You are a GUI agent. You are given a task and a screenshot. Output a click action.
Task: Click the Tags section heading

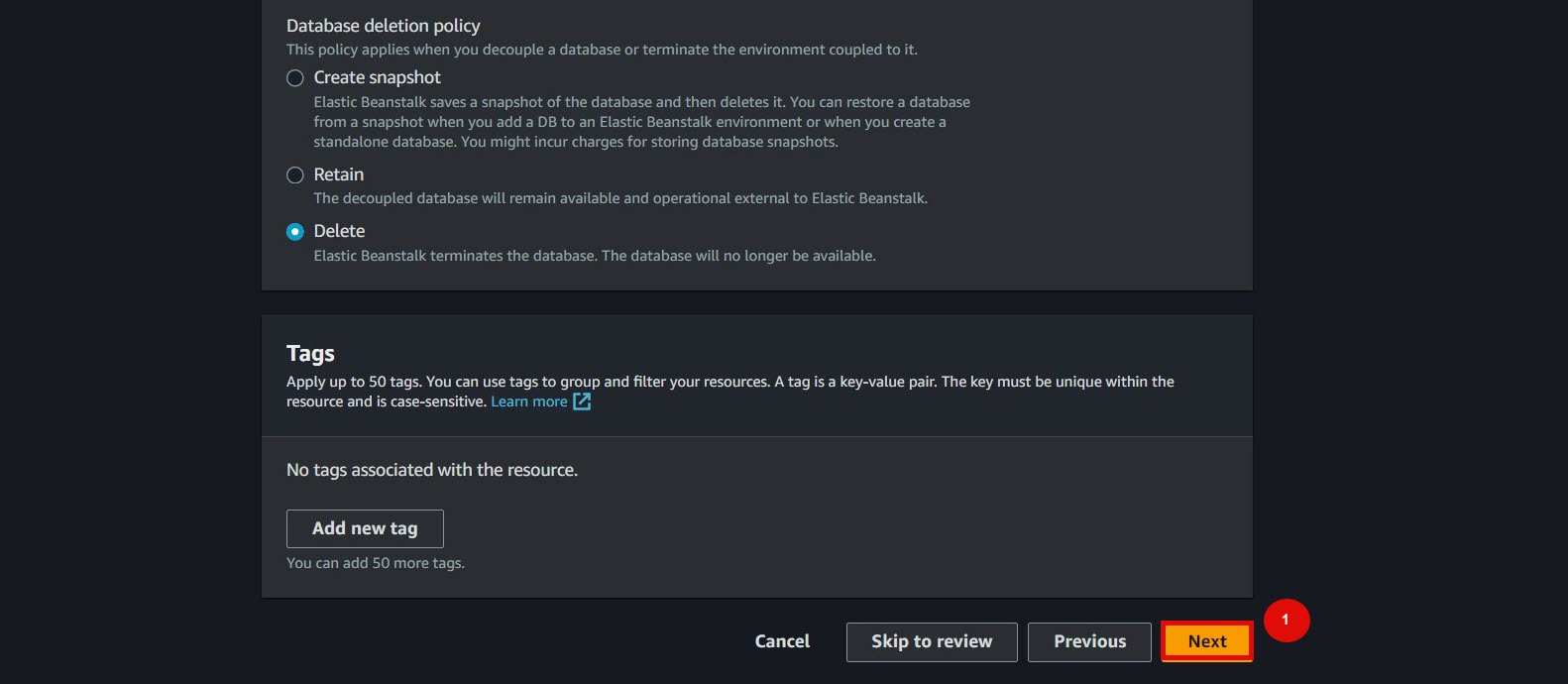(x=310, y=354)
